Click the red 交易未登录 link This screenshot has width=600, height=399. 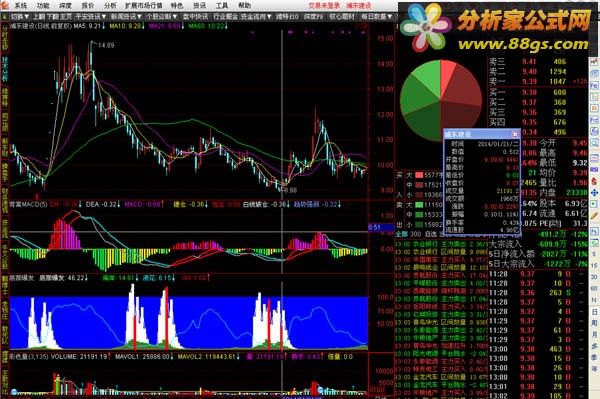324,6
